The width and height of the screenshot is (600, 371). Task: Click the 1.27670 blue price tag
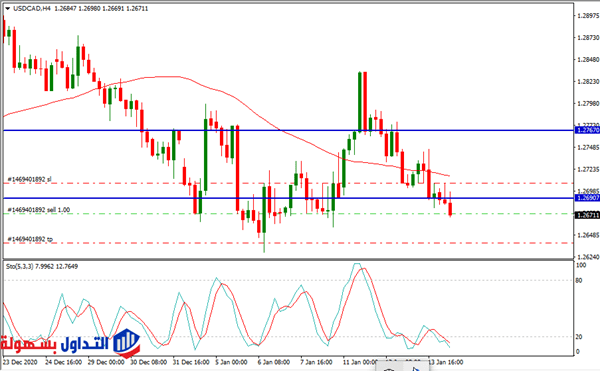pyautogui.click(x=587, y=130)
